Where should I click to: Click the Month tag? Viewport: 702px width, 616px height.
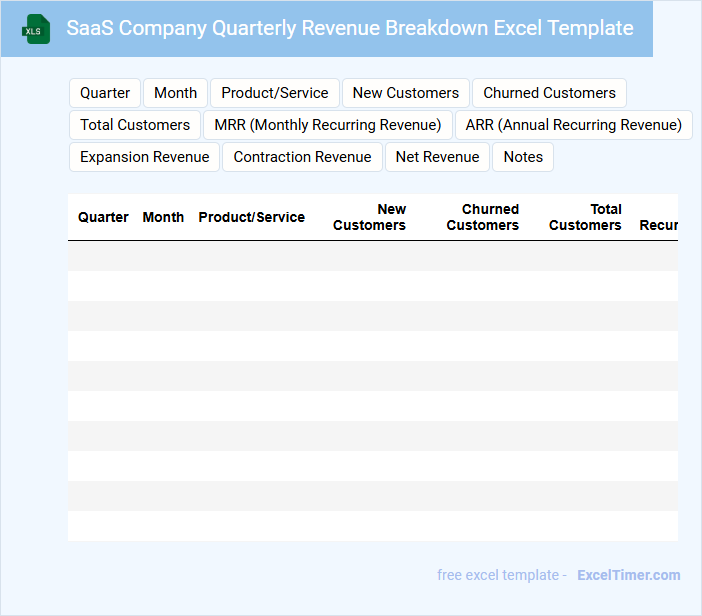(176, 93)
